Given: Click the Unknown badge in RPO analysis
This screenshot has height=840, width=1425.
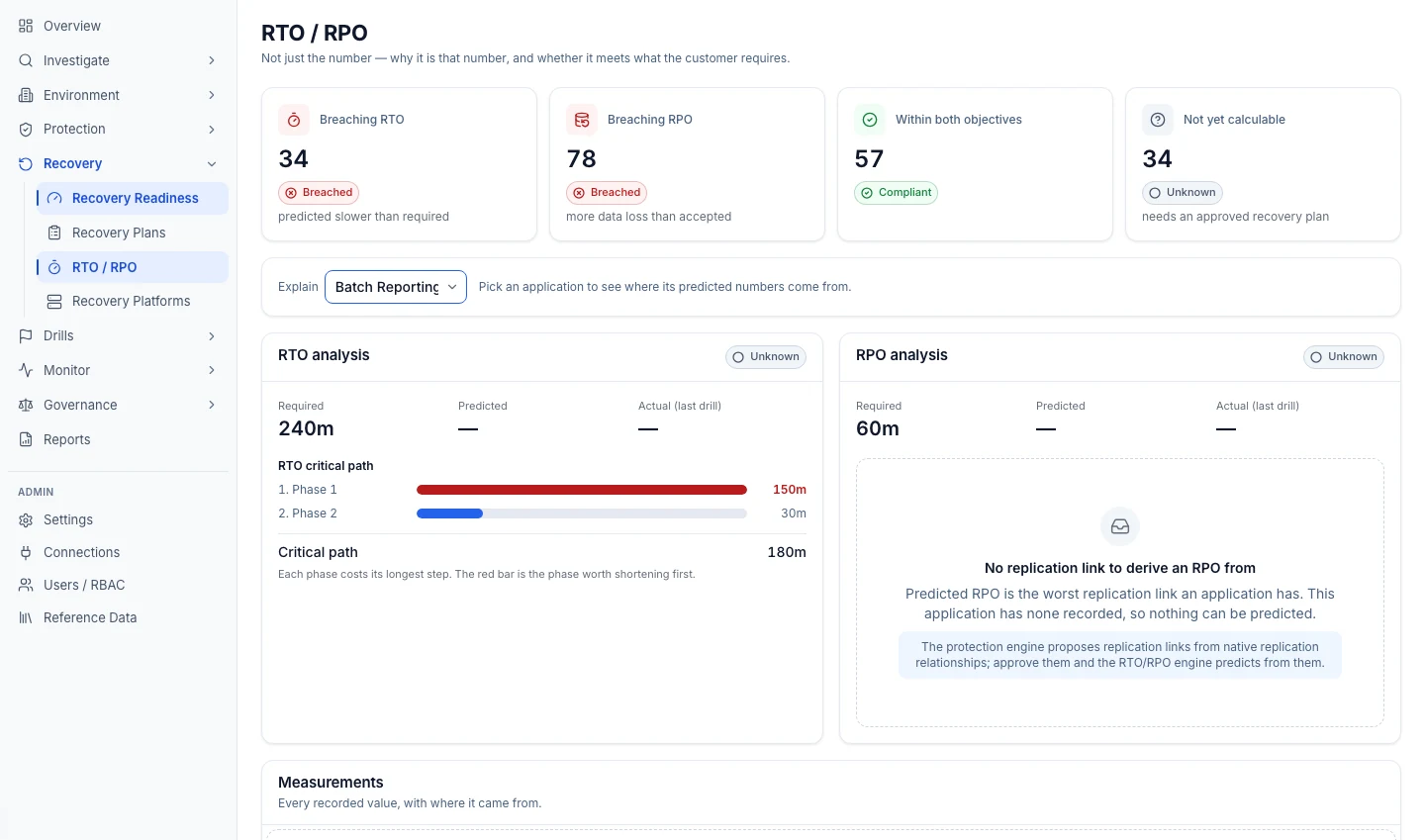Looking at the screenshot, I should (1344, 357).
